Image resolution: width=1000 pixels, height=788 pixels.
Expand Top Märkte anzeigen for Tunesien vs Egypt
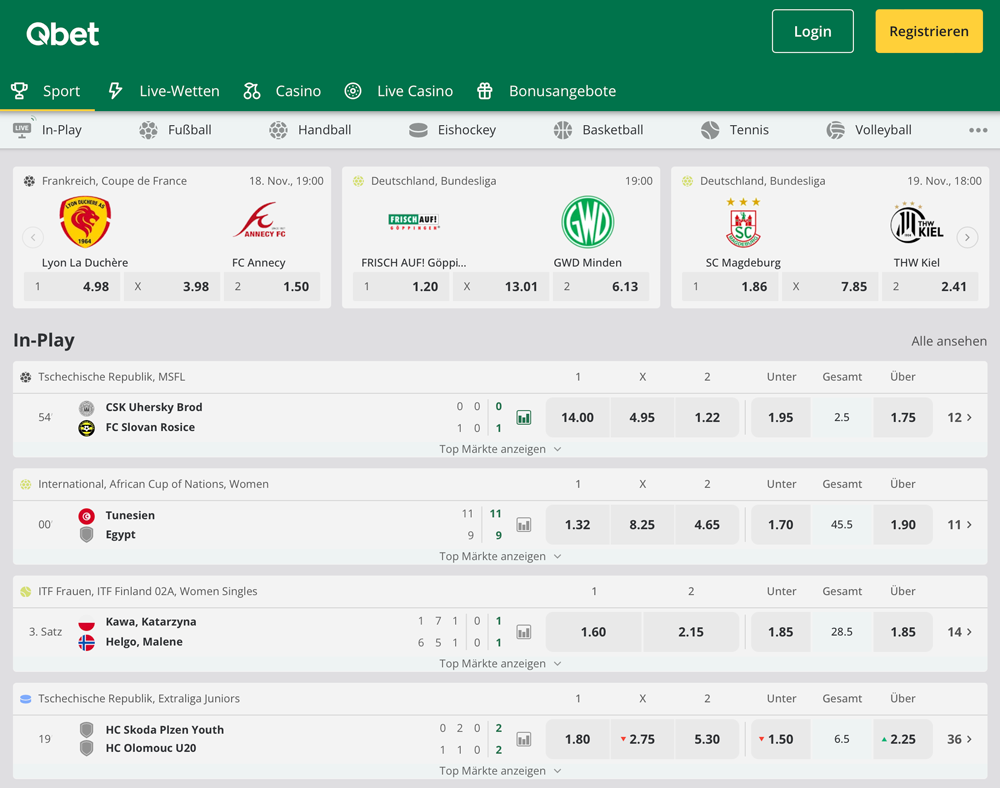[x=500, y=556]
